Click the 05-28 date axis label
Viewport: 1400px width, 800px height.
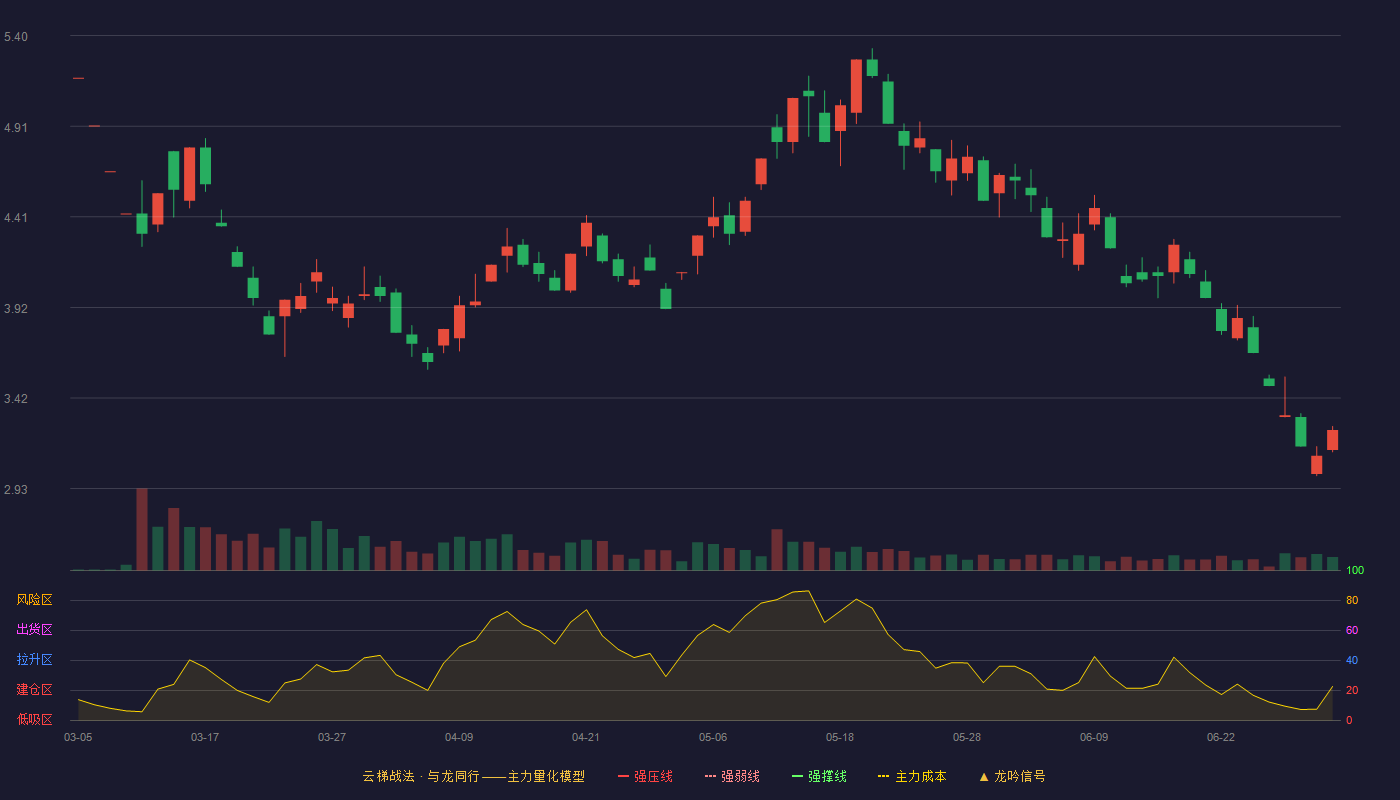coord(967,737)
